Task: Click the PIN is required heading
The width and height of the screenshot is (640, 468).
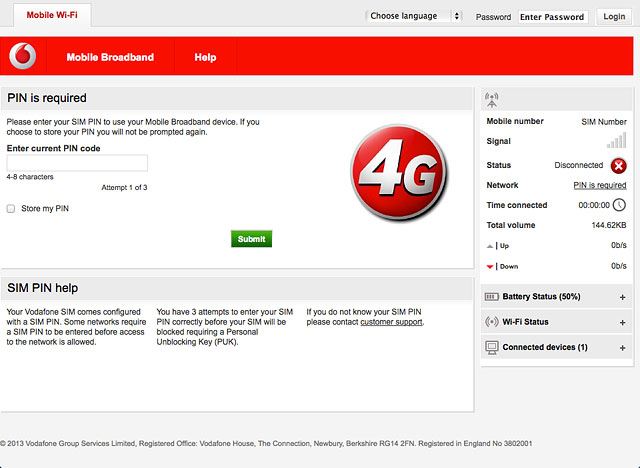Action: 47,98
